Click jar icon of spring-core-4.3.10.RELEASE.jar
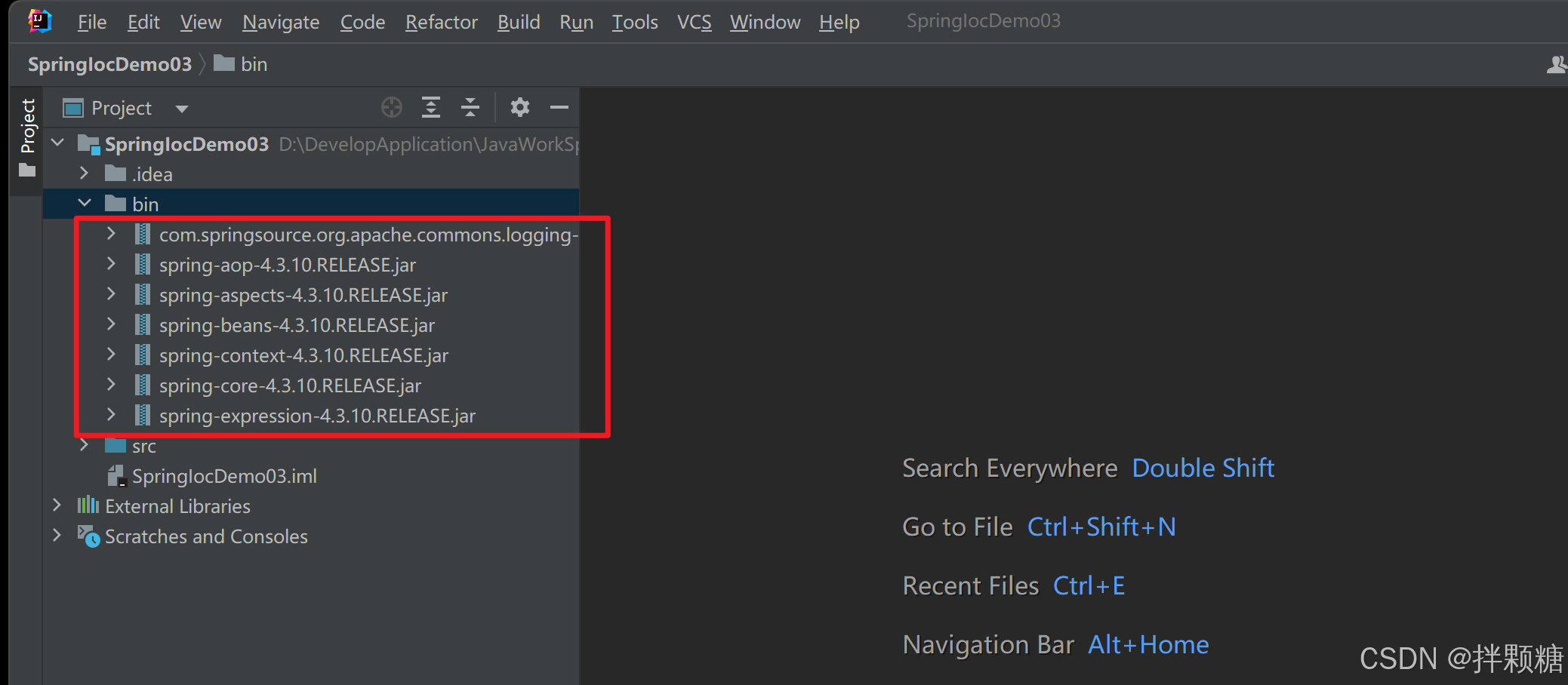1568x685 pixels. pos(142,385)
